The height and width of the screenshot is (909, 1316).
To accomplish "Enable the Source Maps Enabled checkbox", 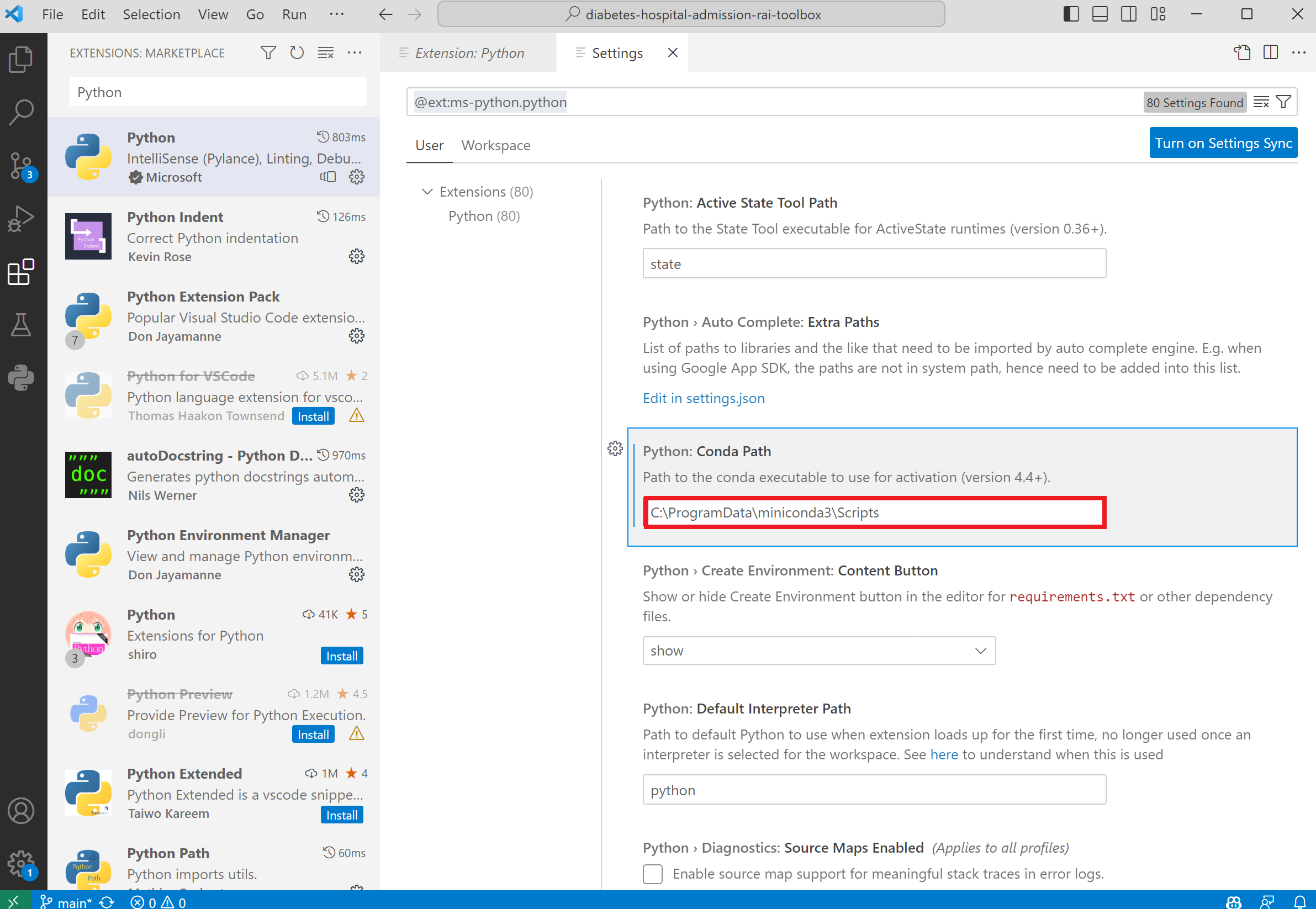I will [653, 874].
